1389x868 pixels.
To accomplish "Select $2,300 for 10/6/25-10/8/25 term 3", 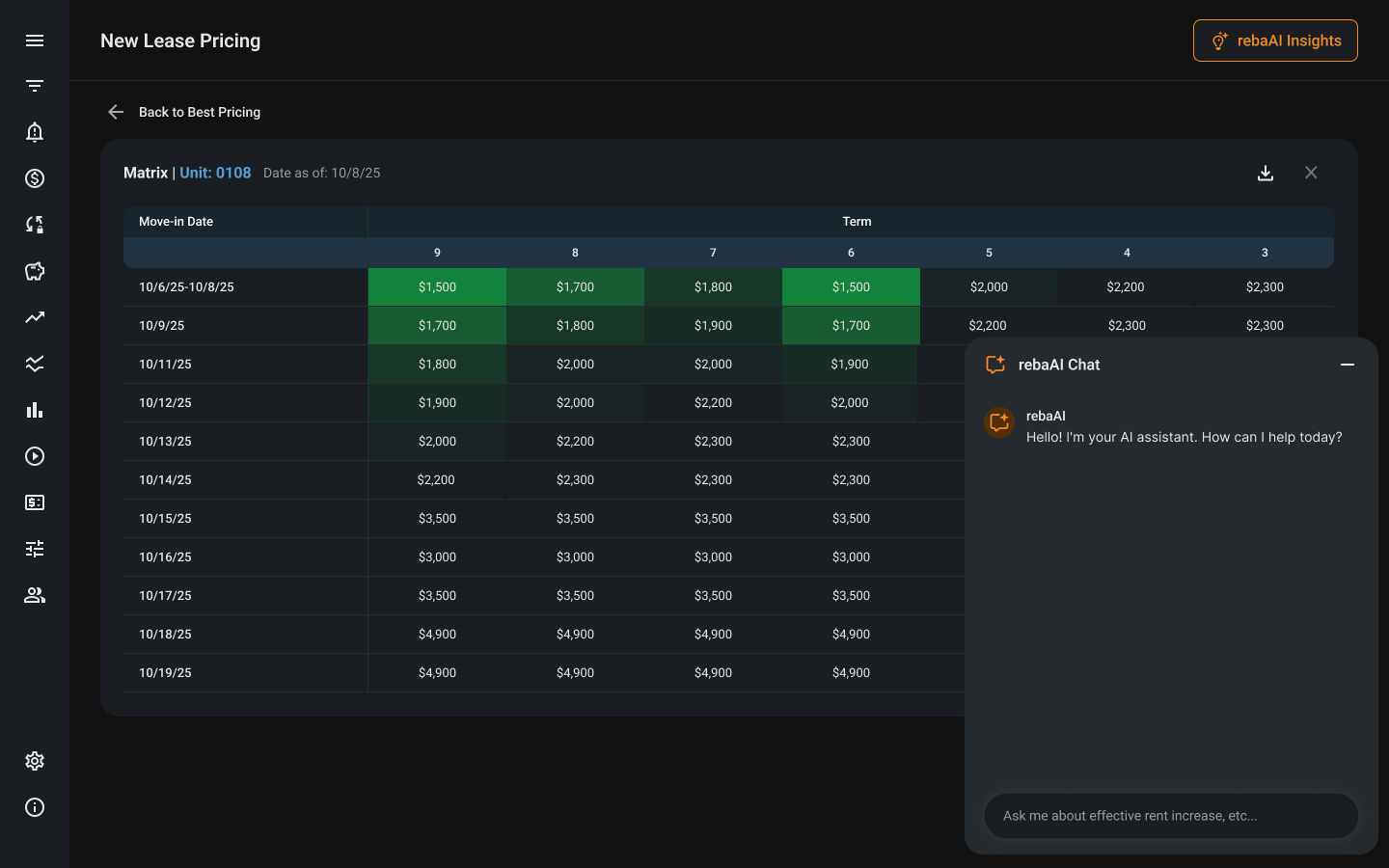I will click(1265, 287).
